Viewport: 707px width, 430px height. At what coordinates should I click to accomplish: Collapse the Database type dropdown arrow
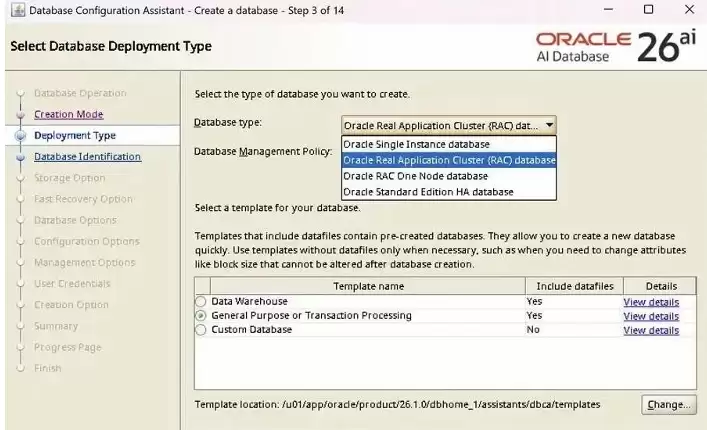pos(549,125)
